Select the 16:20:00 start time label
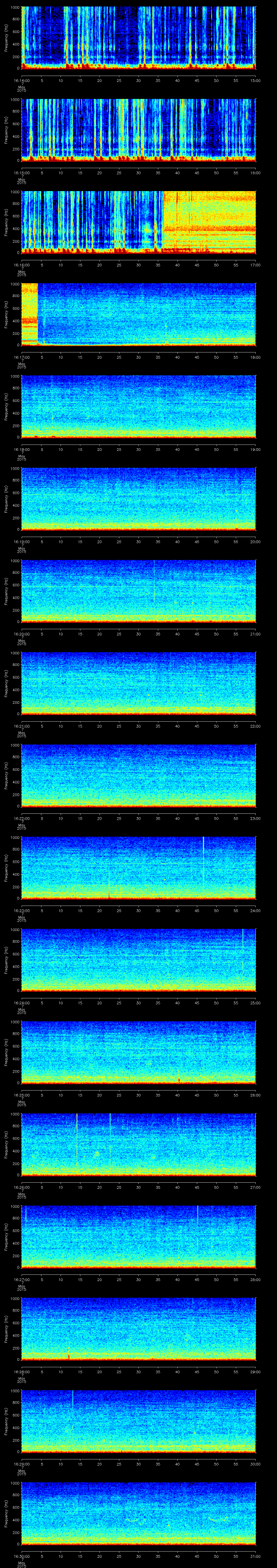 [x=21, y=634]
